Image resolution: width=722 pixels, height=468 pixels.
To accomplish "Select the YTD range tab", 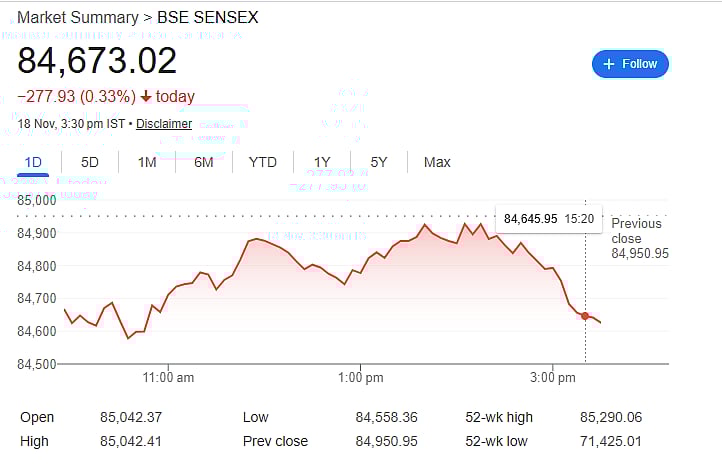I will [263, 162].
